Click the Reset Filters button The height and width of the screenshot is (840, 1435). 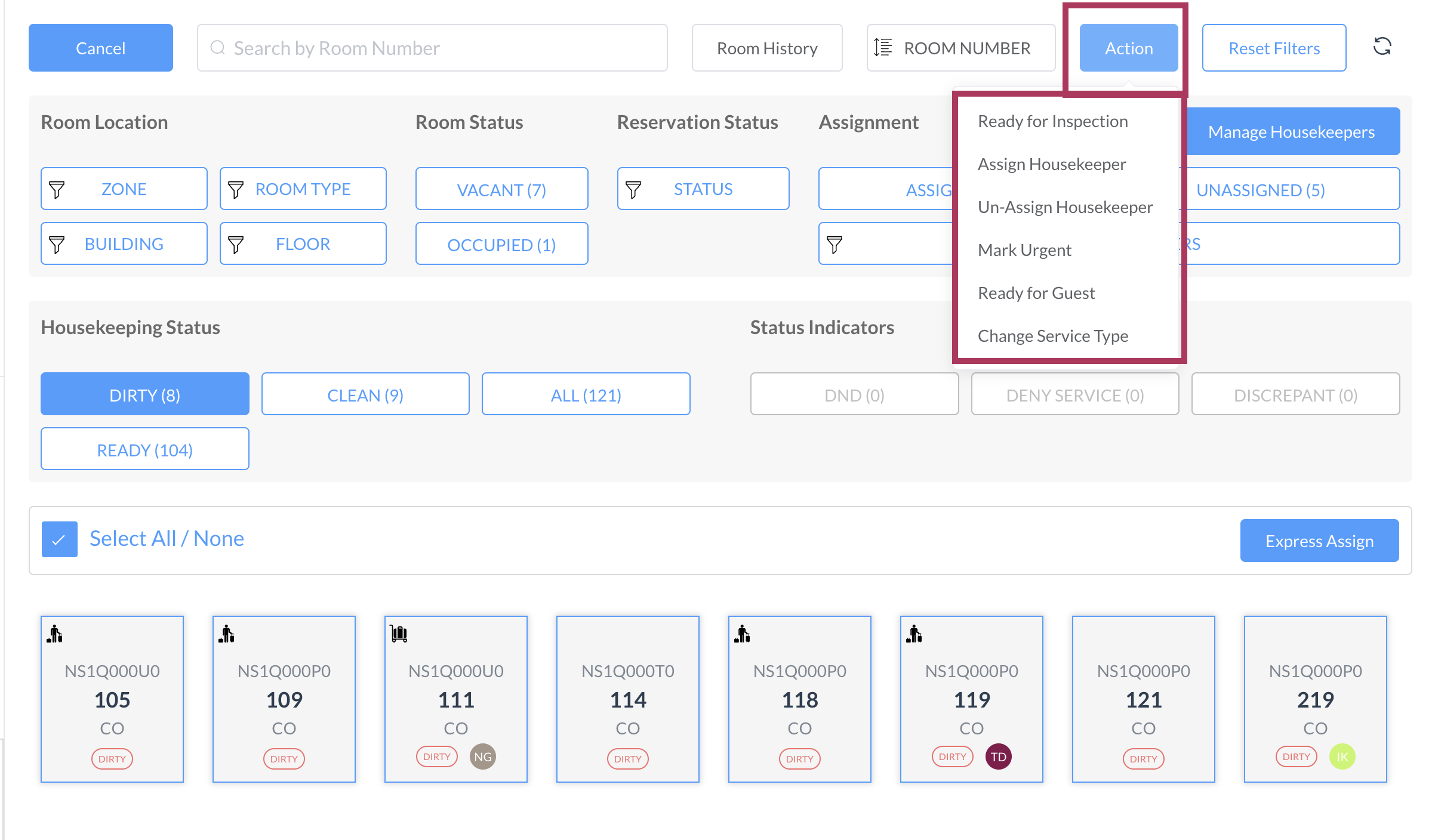(x=1274, y=48)
